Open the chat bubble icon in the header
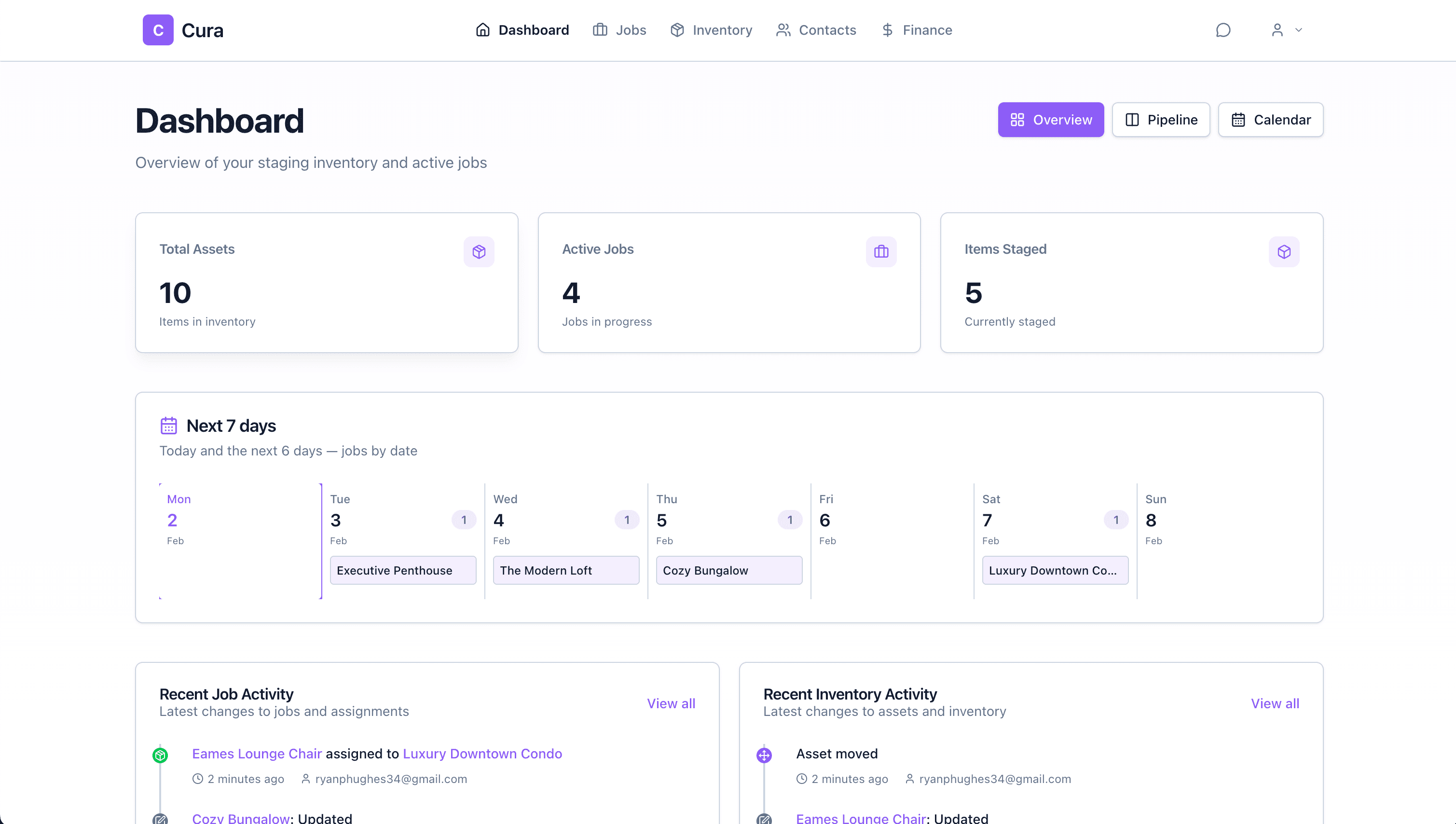 (1223, 29)
